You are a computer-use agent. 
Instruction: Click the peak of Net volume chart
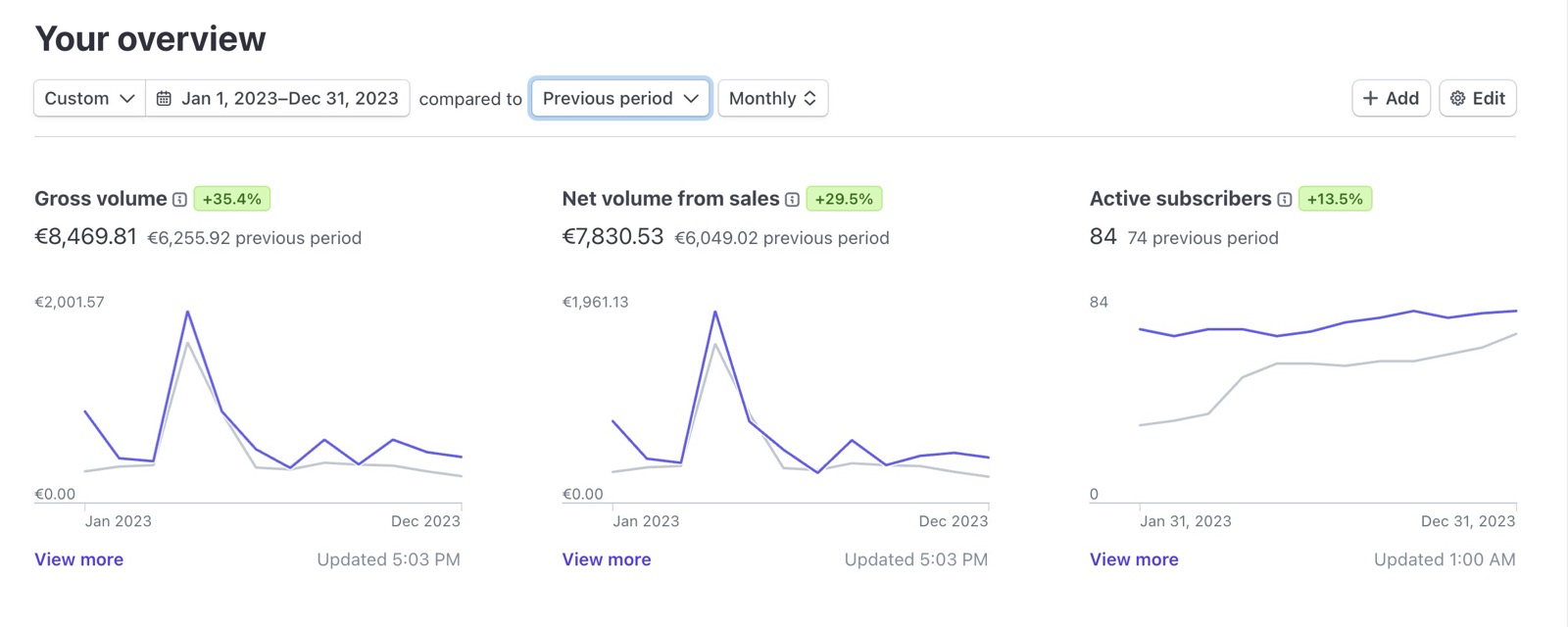[715, 313]
